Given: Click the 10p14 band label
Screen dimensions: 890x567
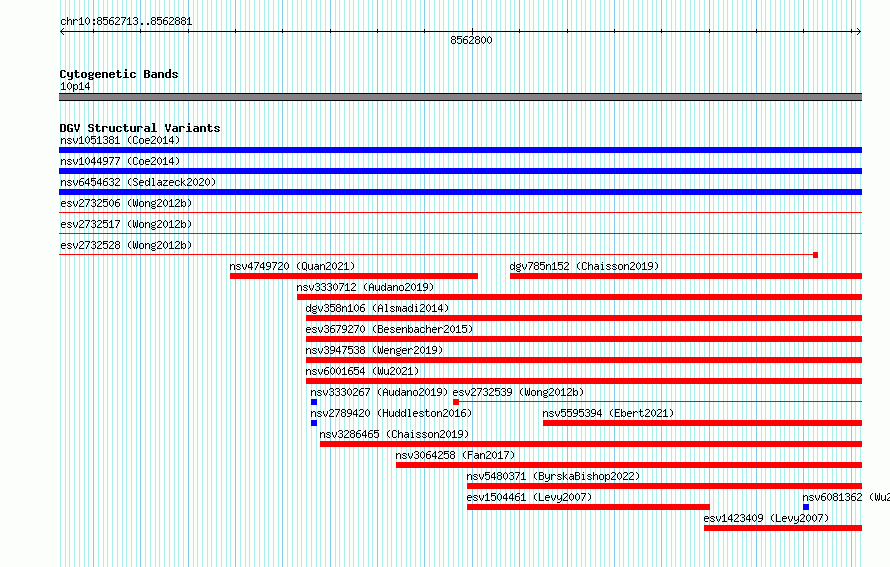Looking at the screenshot, I should coord(75,86).
